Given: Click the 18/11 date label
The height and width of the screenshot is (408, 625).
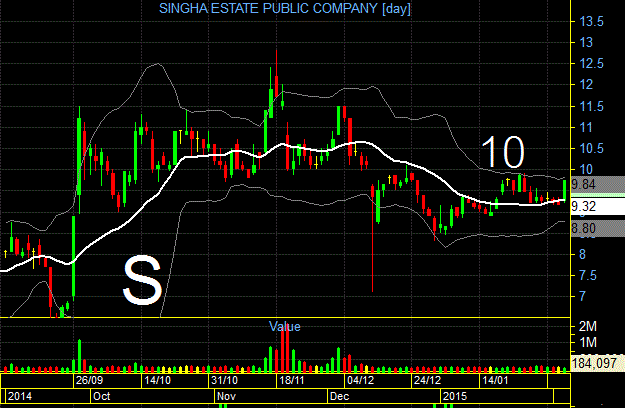Looking at the screenshot, I should [x=292, y=380].
